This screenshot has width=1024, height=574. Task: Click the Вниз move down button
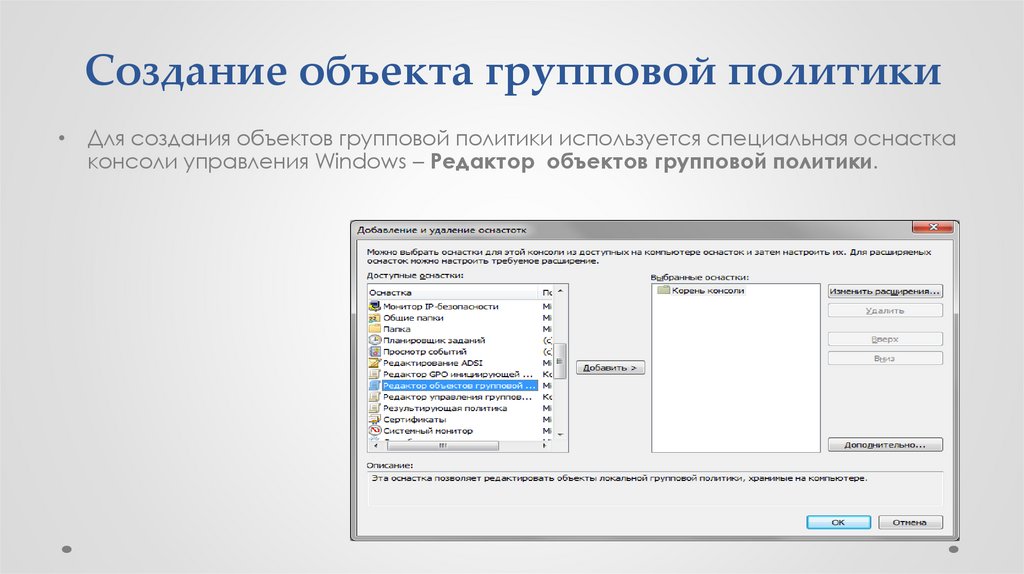coord(885,359)
